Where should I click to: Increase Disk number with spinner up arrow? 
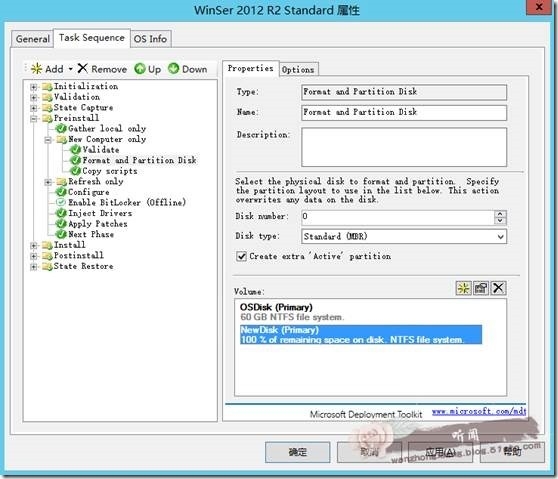(500, 214)
